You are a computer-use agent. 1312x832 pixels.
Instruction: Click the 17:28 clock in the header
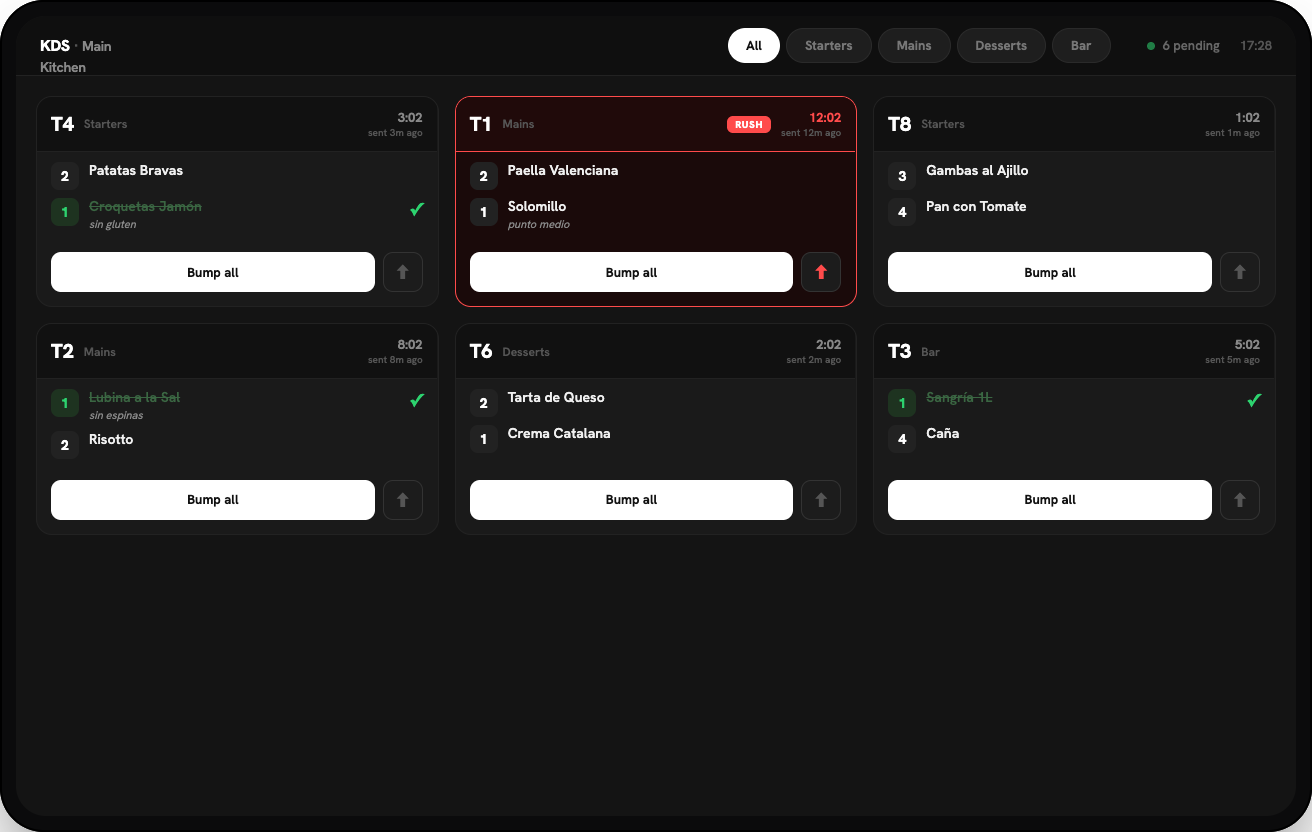[1256, 46]
